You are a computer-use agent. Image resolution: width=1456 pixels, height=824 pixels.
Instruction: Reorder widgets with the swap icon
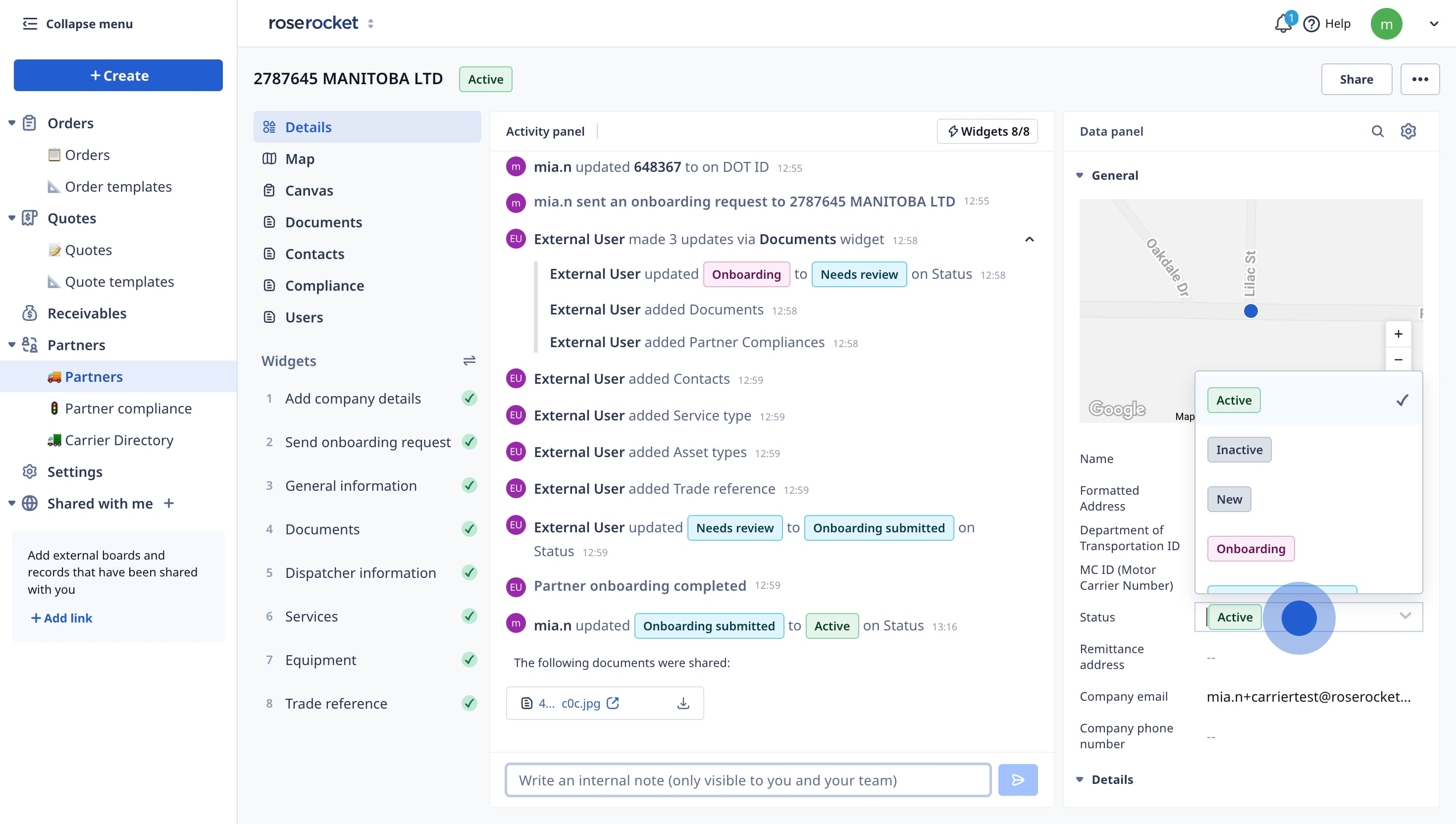pyautogui.click(x=469, y=360)
